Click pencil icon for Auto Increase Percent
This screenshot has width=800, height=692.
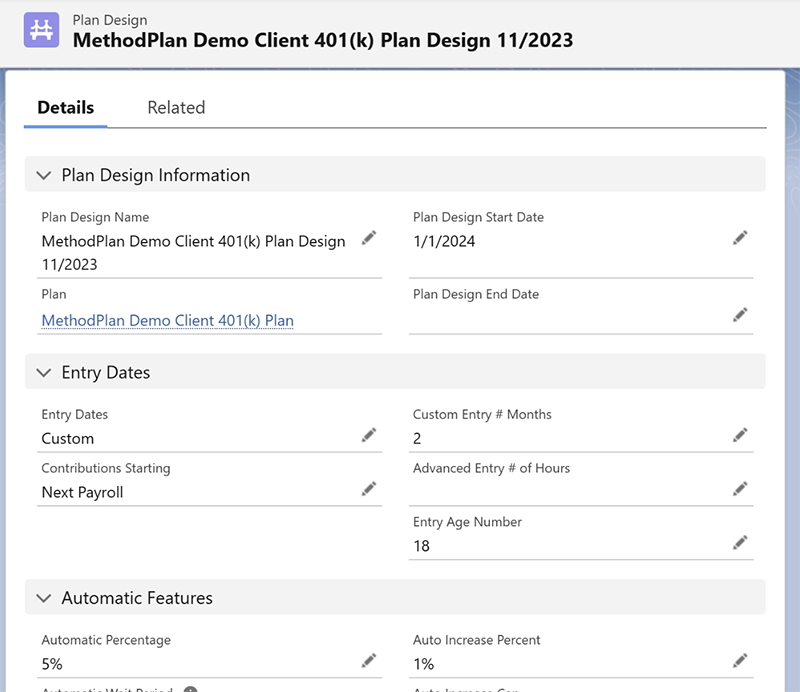pyautogui.click(x=740, y=660)
